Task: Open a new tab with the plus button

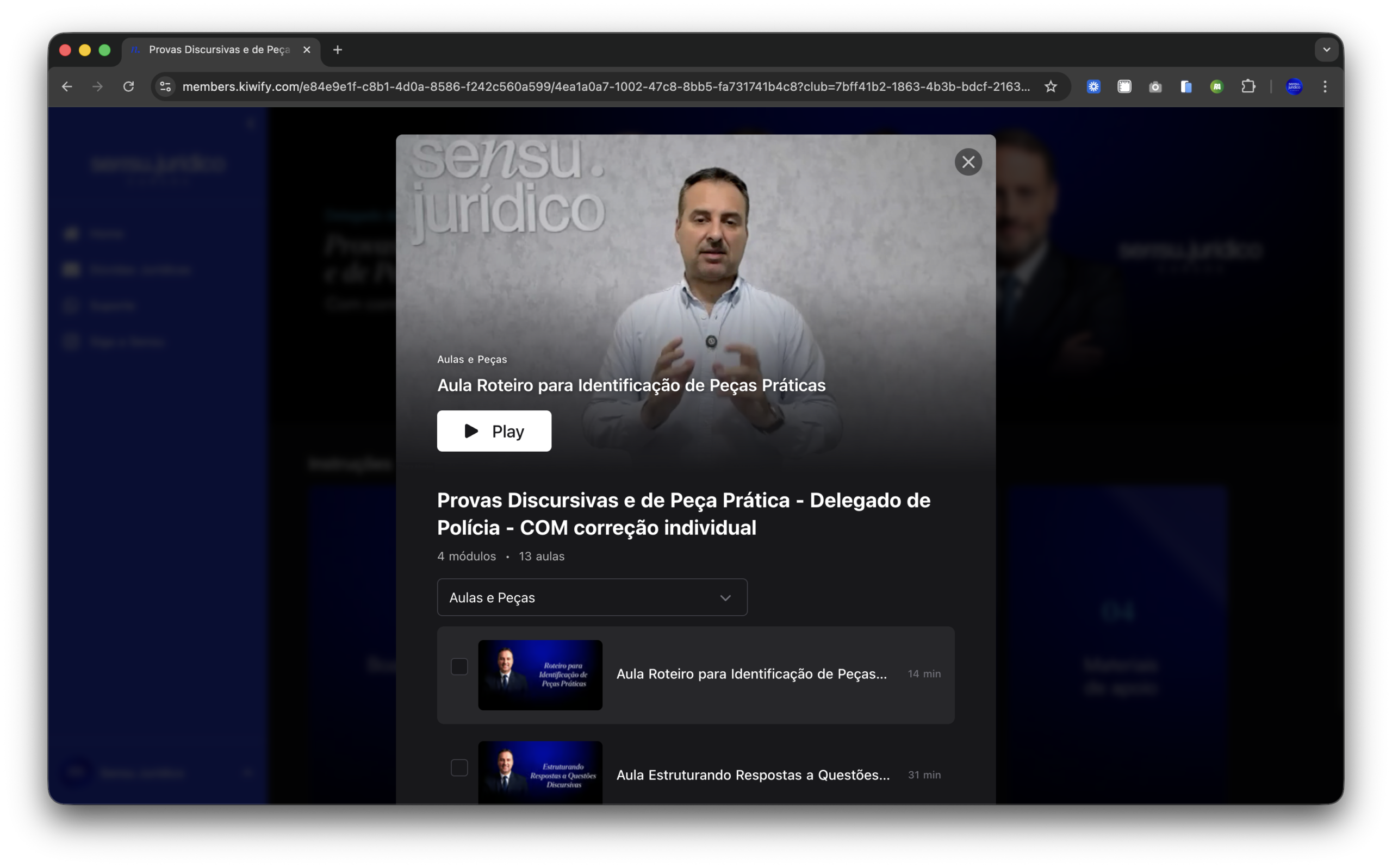Action: point(338,50)
